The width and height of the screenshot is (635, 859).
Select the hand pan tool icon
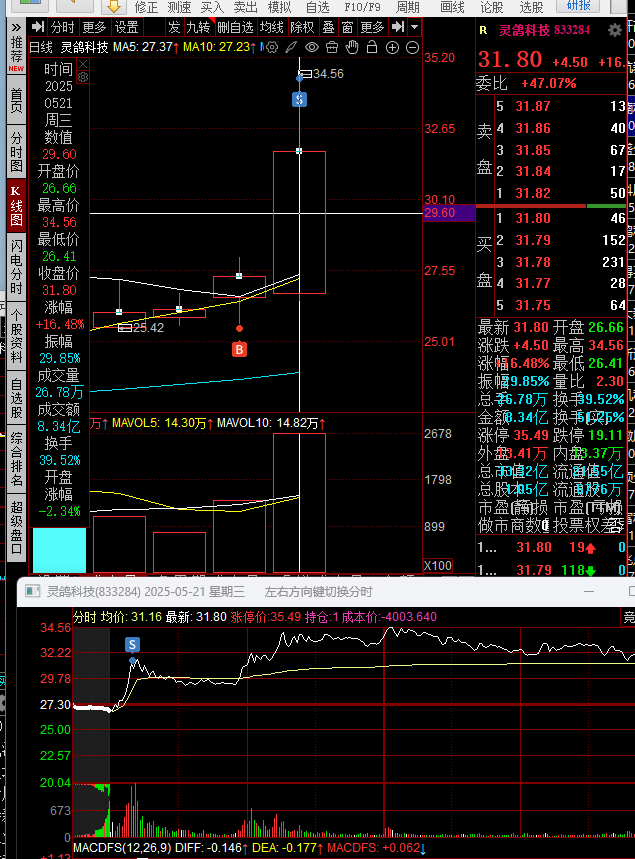tap(352, 48)
